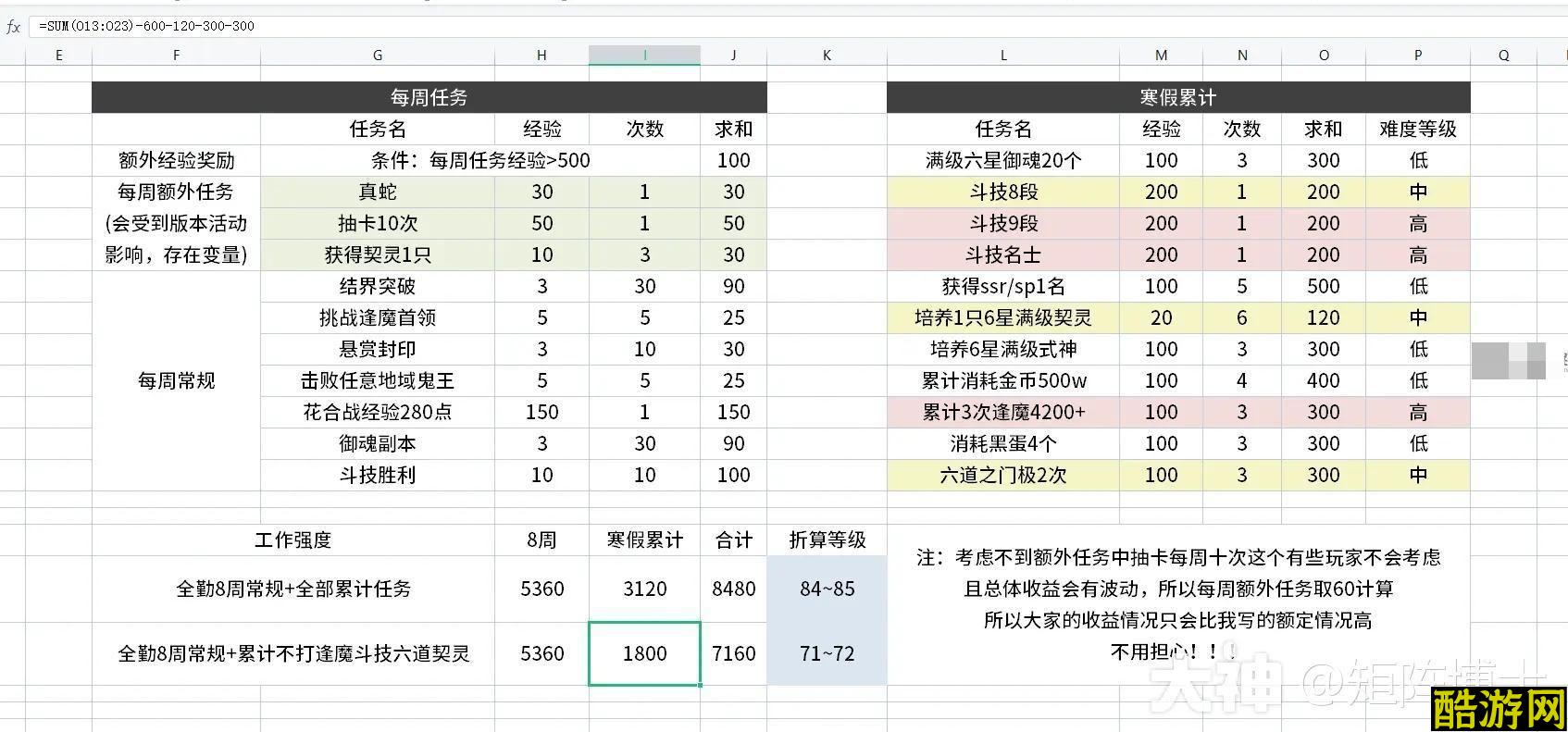
Task: Select the 培养6星满级式神 cell
Action: (1003, 349)
